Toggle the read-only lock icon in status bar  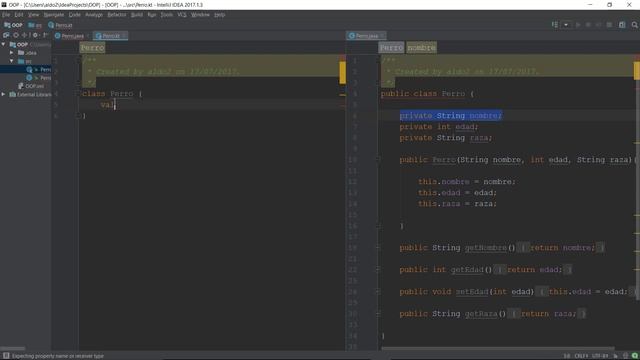[x=616, y=356]
